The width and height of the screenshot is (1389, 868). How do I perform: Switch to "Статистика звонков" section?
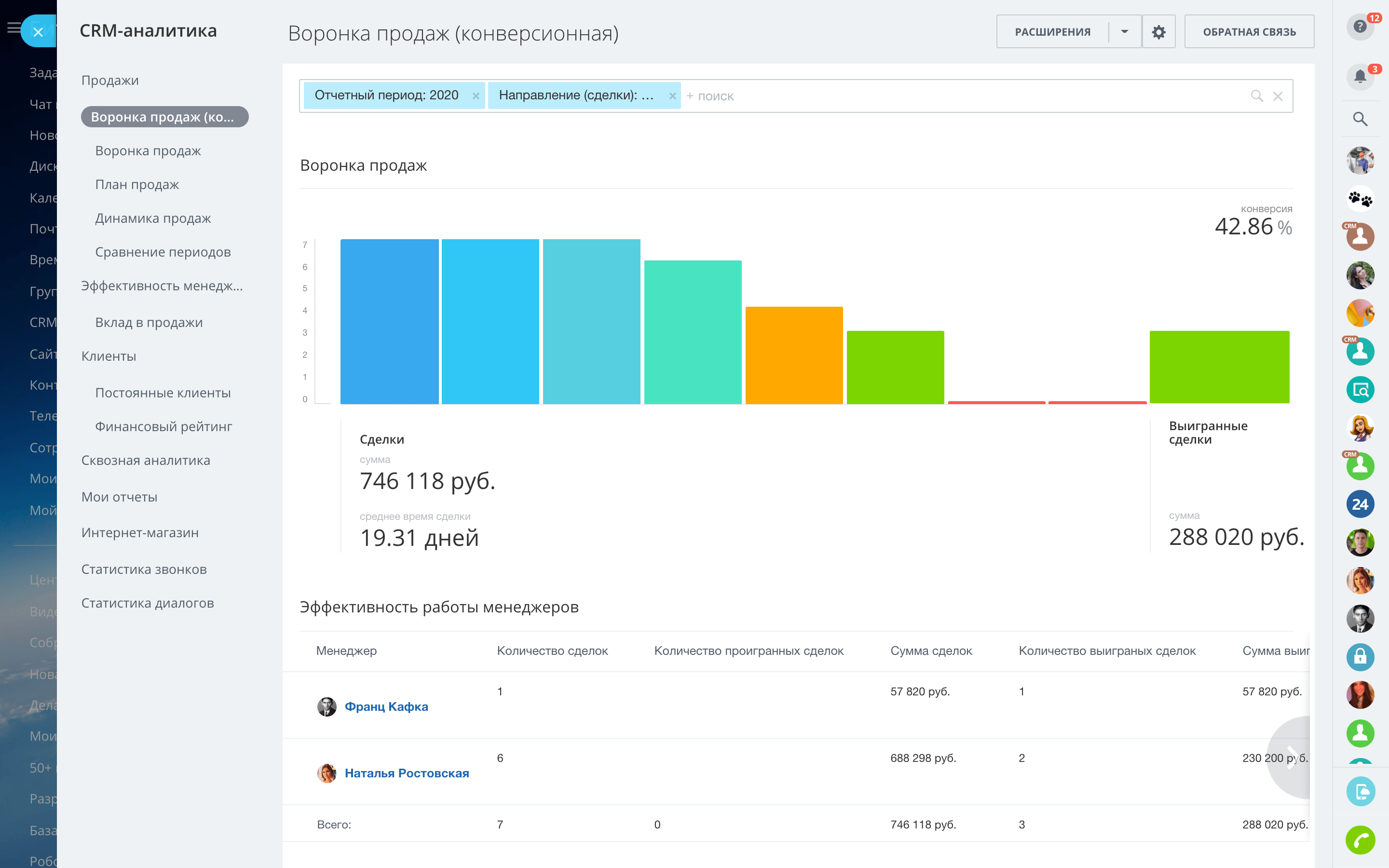point(144,569)
